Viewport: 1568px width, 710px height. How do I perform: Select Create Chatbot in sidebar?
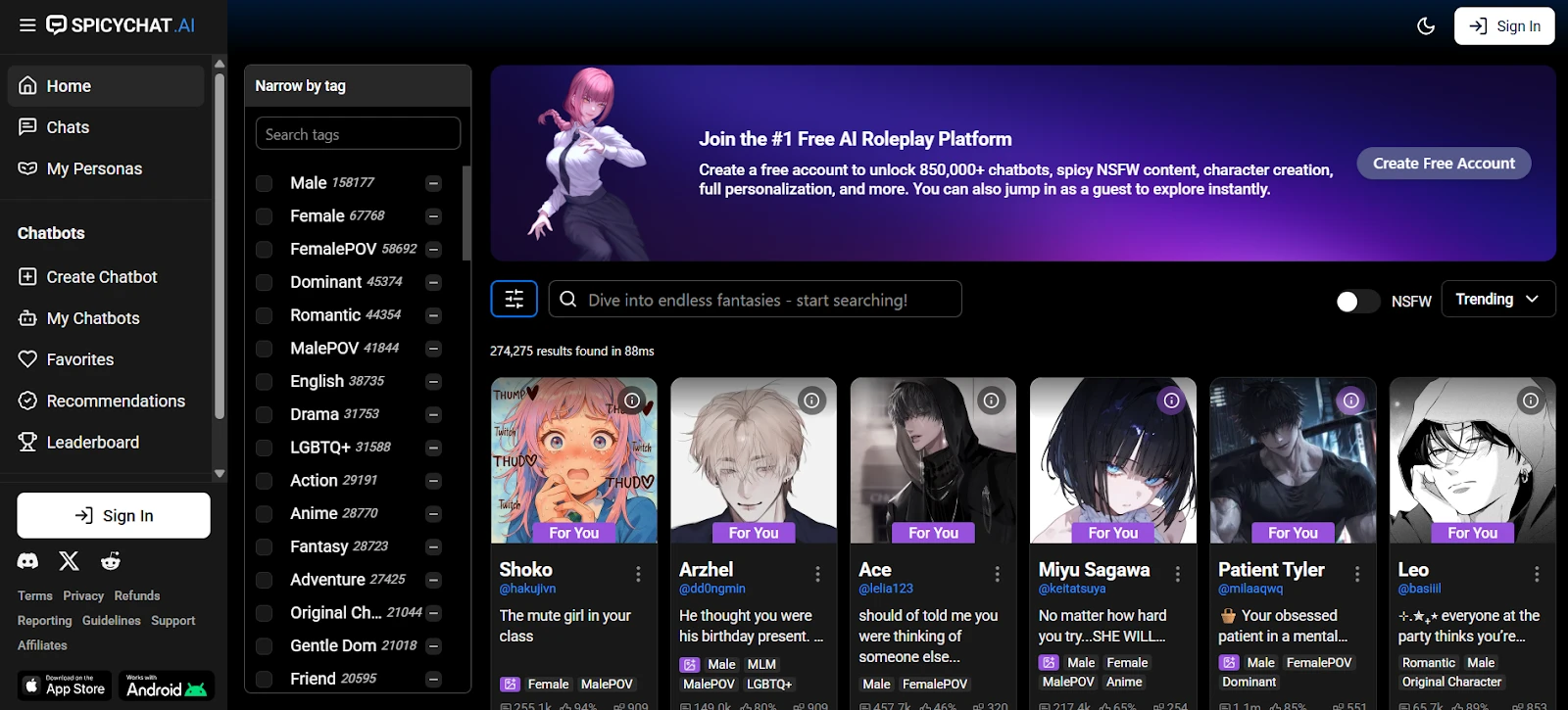(x=106, y=277)
